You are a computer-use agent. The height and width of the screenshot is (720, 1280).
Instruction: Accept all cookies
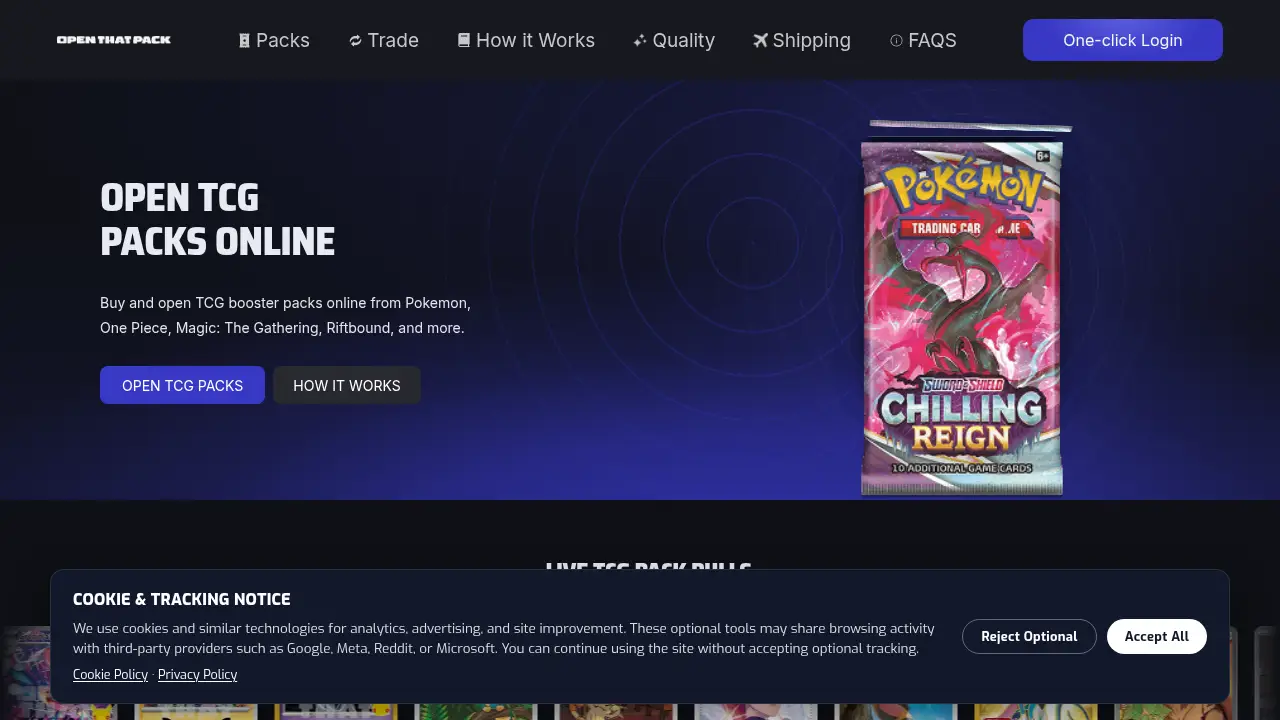coord(1157,636)
